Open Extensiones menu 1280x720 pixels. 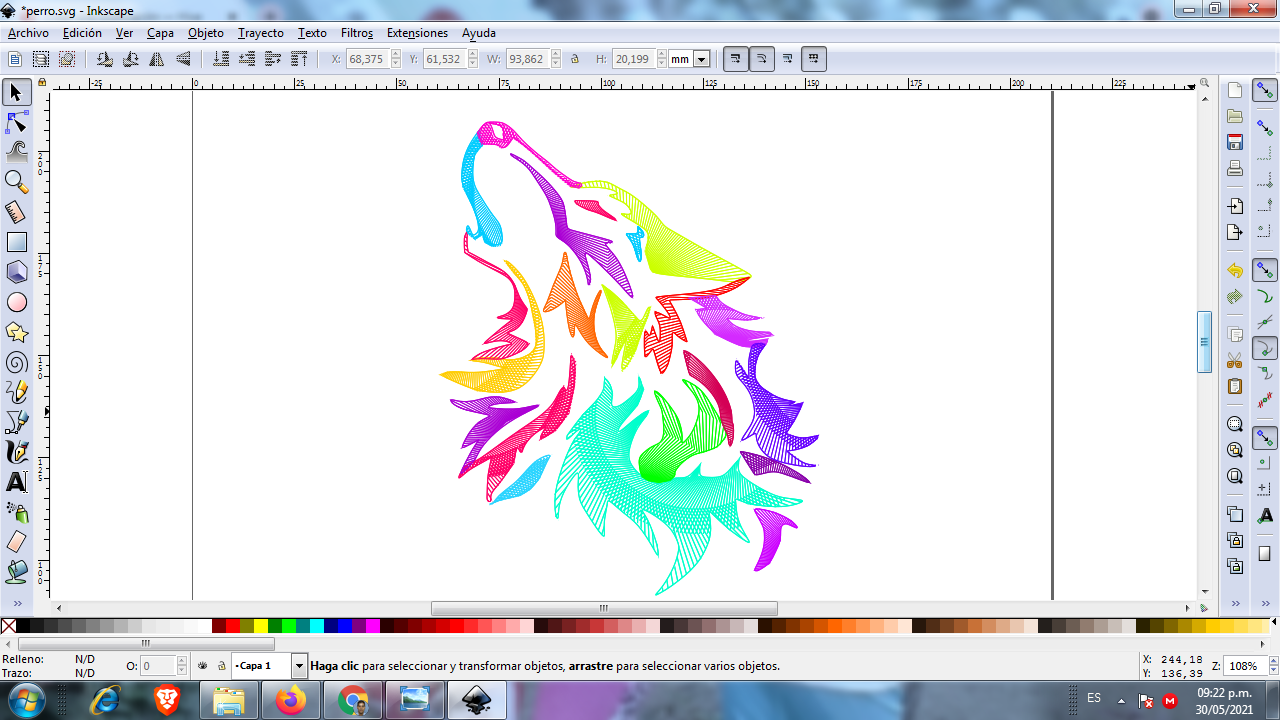tap(417, 33)
